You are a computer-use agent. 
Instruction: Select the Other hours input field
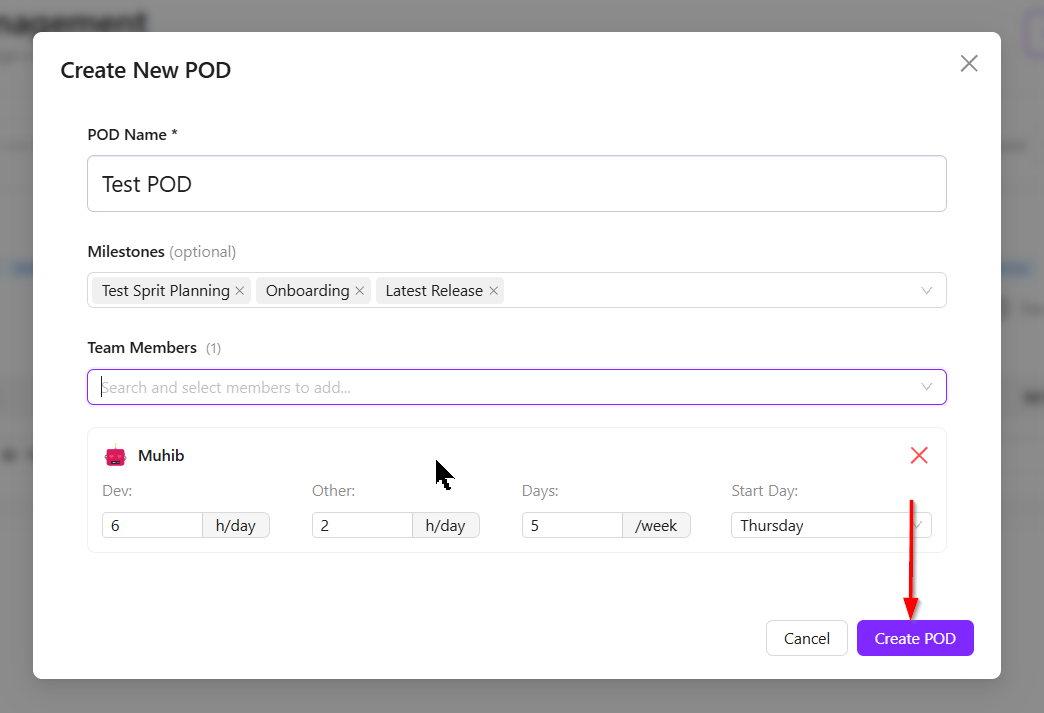pos(362,526)
